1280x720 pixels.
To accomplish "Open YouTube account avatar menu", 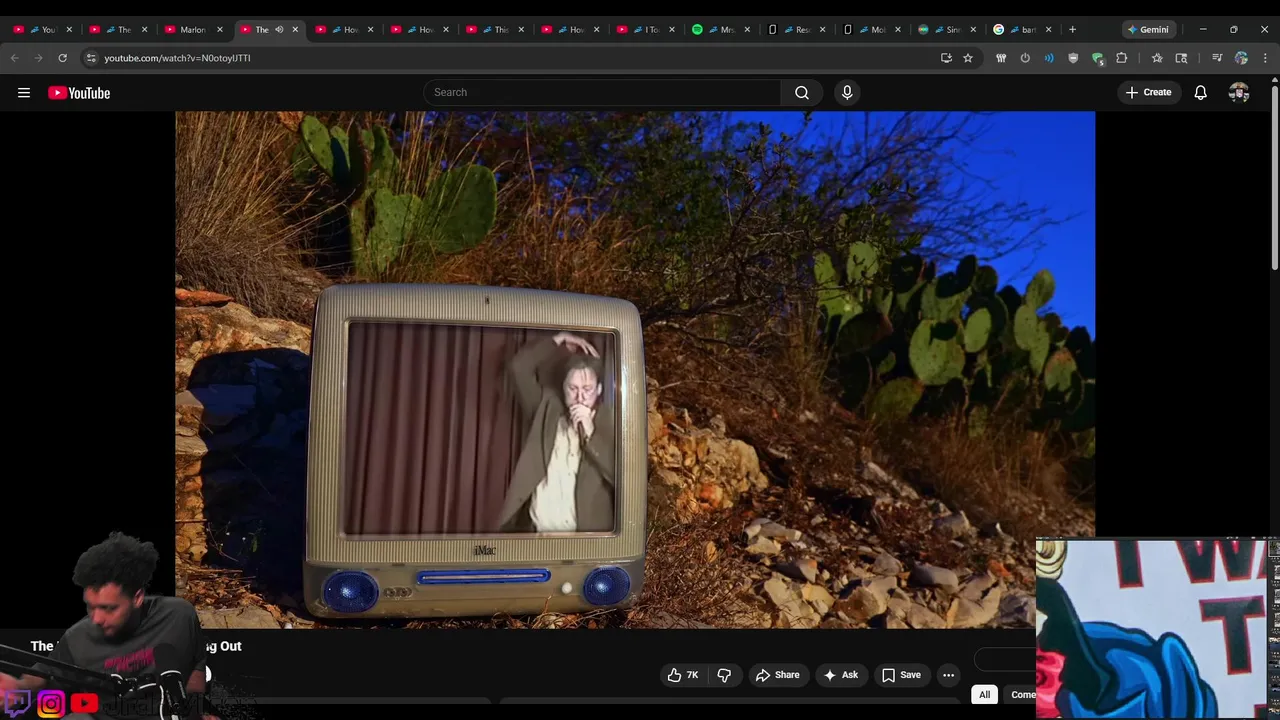I will click(x=1239, y=93).
